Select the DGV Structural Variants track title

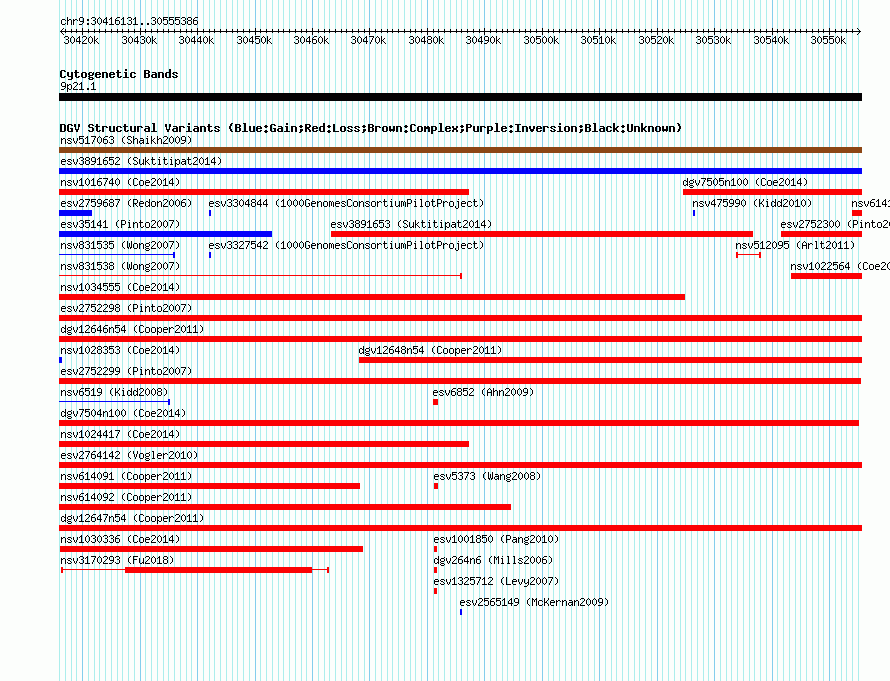coord(371,128)
